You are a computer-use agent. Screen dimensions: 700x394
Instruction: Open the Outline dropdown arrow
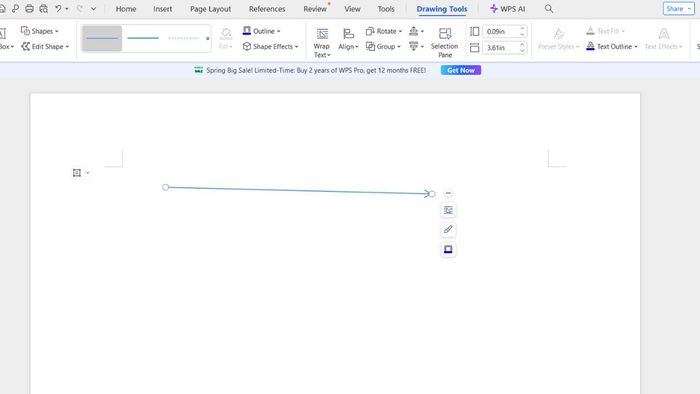279,31
